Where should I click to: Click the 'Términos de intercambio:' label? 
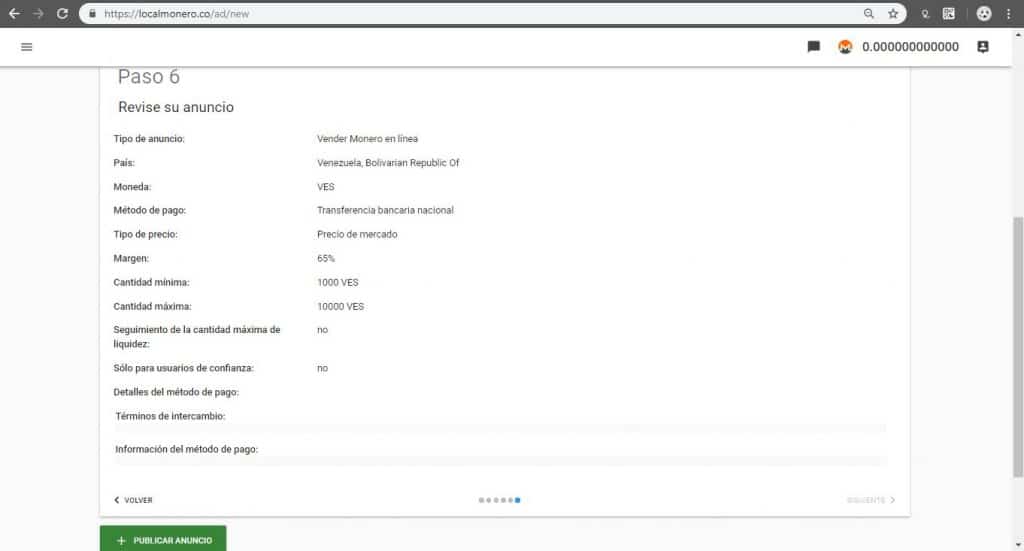(x=170, y=416)
